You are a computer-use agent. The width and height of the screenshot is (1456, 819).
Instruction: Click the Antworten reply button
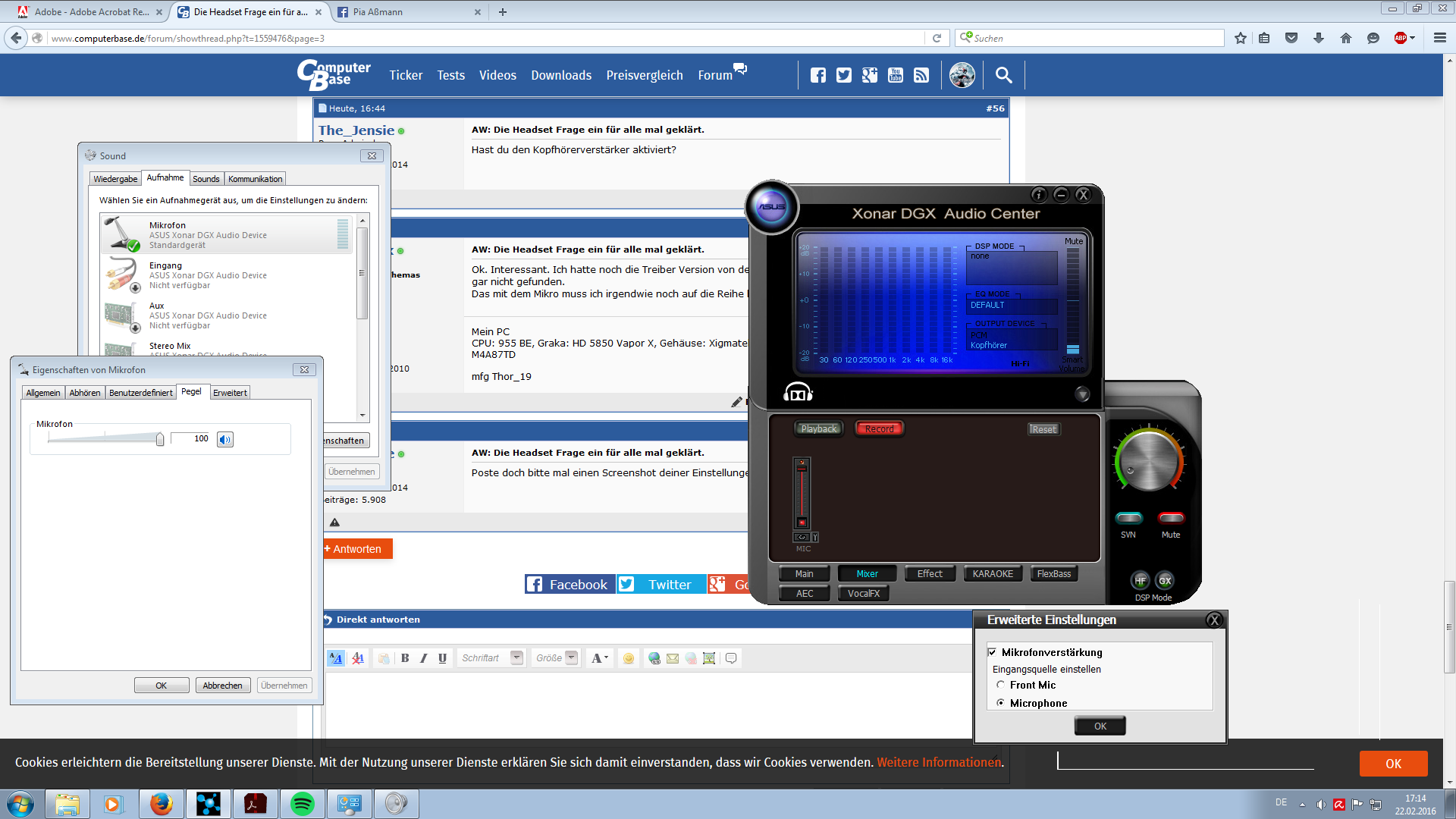357,549
